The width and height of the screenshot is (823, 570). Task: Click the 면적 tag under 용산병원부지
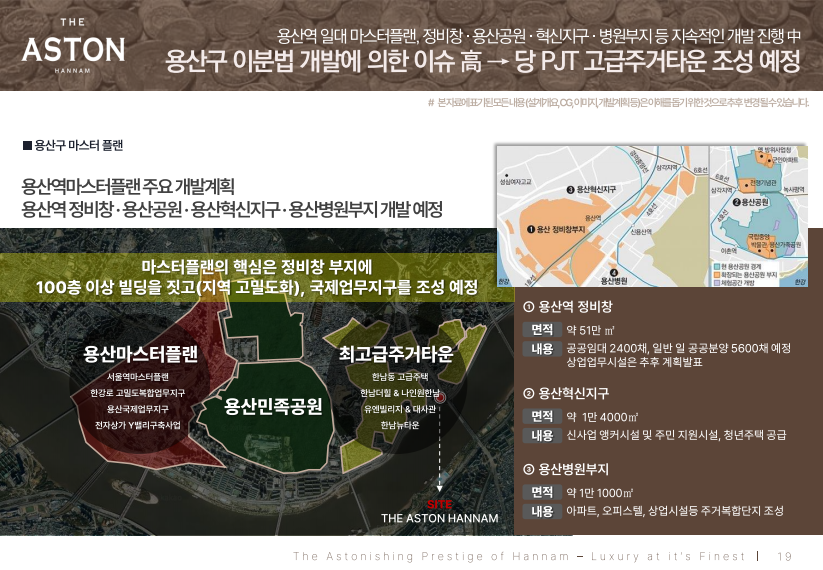(x=542, y=492)
